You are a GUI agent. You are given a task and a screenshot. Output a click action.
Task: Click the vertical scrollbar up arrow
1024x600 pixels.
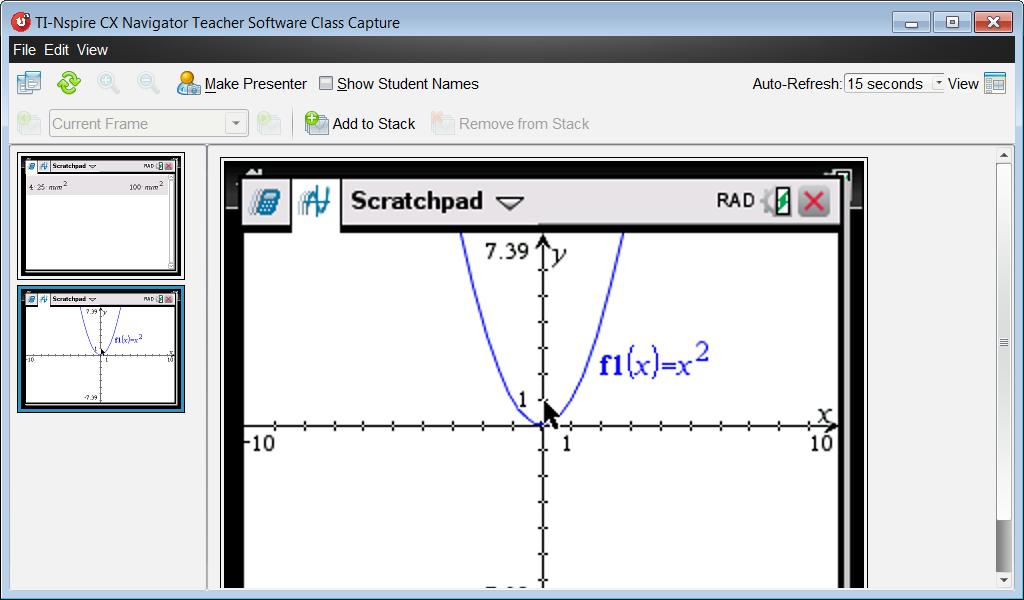(1004, 155)
